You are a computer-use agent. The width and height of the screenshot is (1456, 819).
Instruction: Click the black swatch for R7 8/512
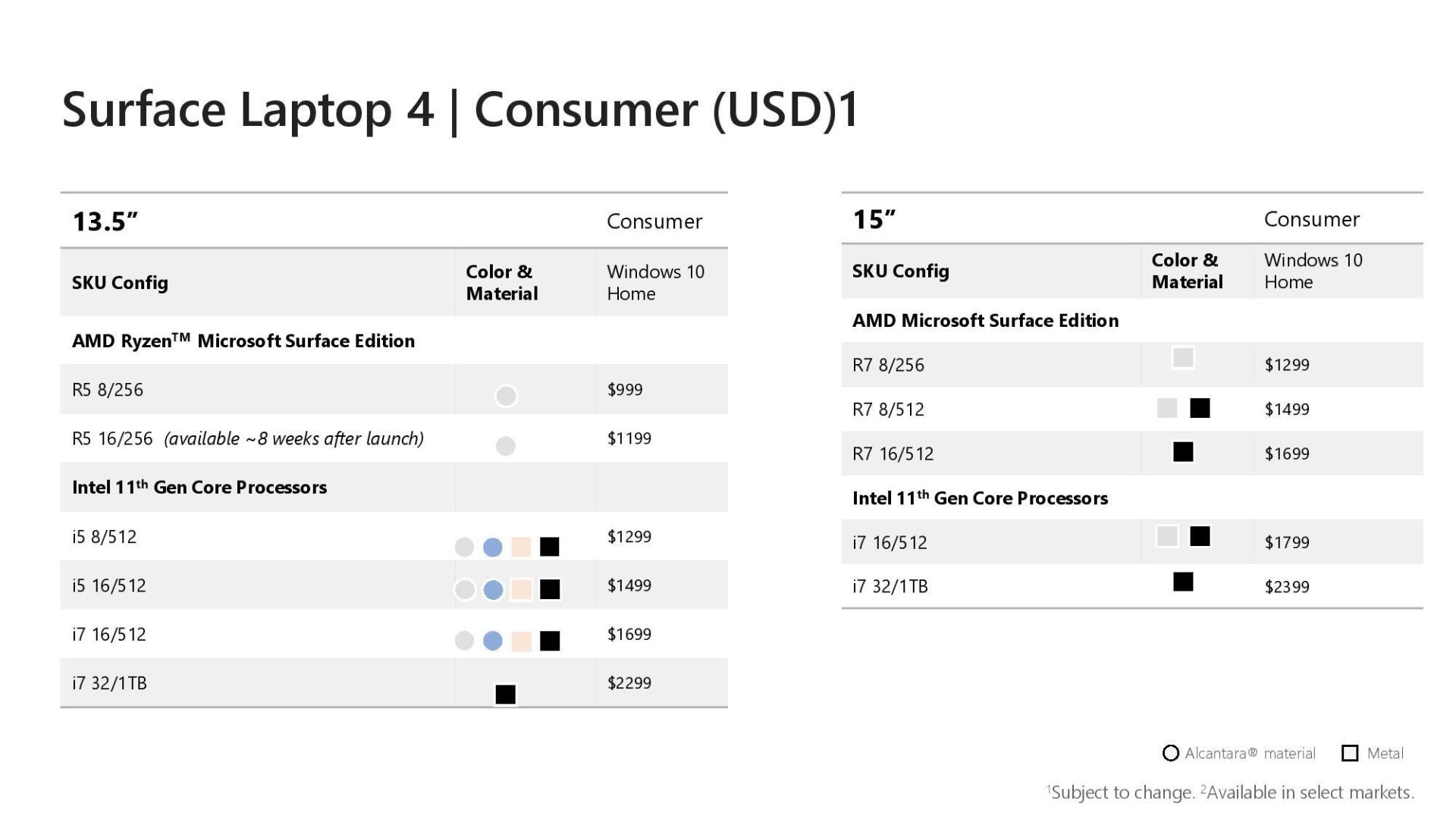pos(1200,408)
